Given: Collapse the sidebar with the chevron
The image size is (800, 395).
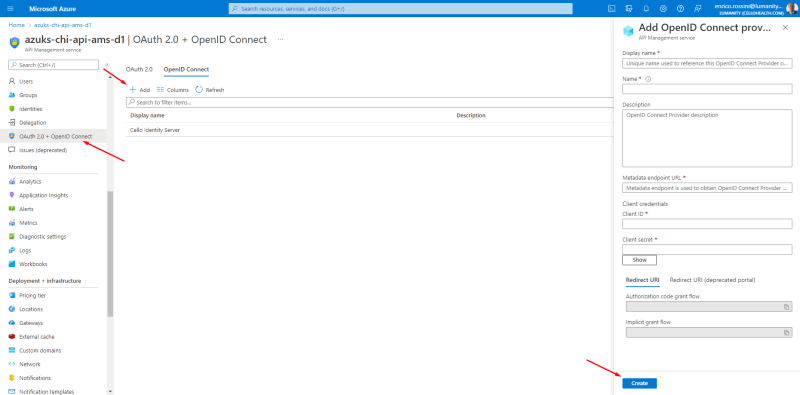Looking at the screenshot, I should point(107,65).
